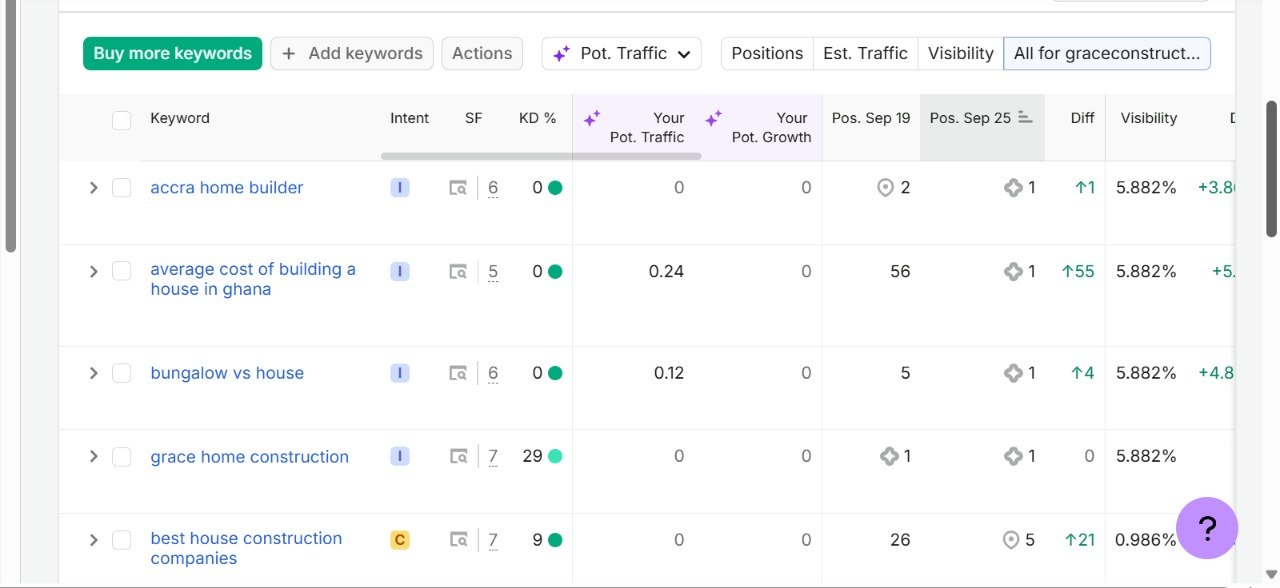The width and height of the screenshot is (1280, 588).
Task: Tick checkbox for best house construction companies
Action: 122,540
